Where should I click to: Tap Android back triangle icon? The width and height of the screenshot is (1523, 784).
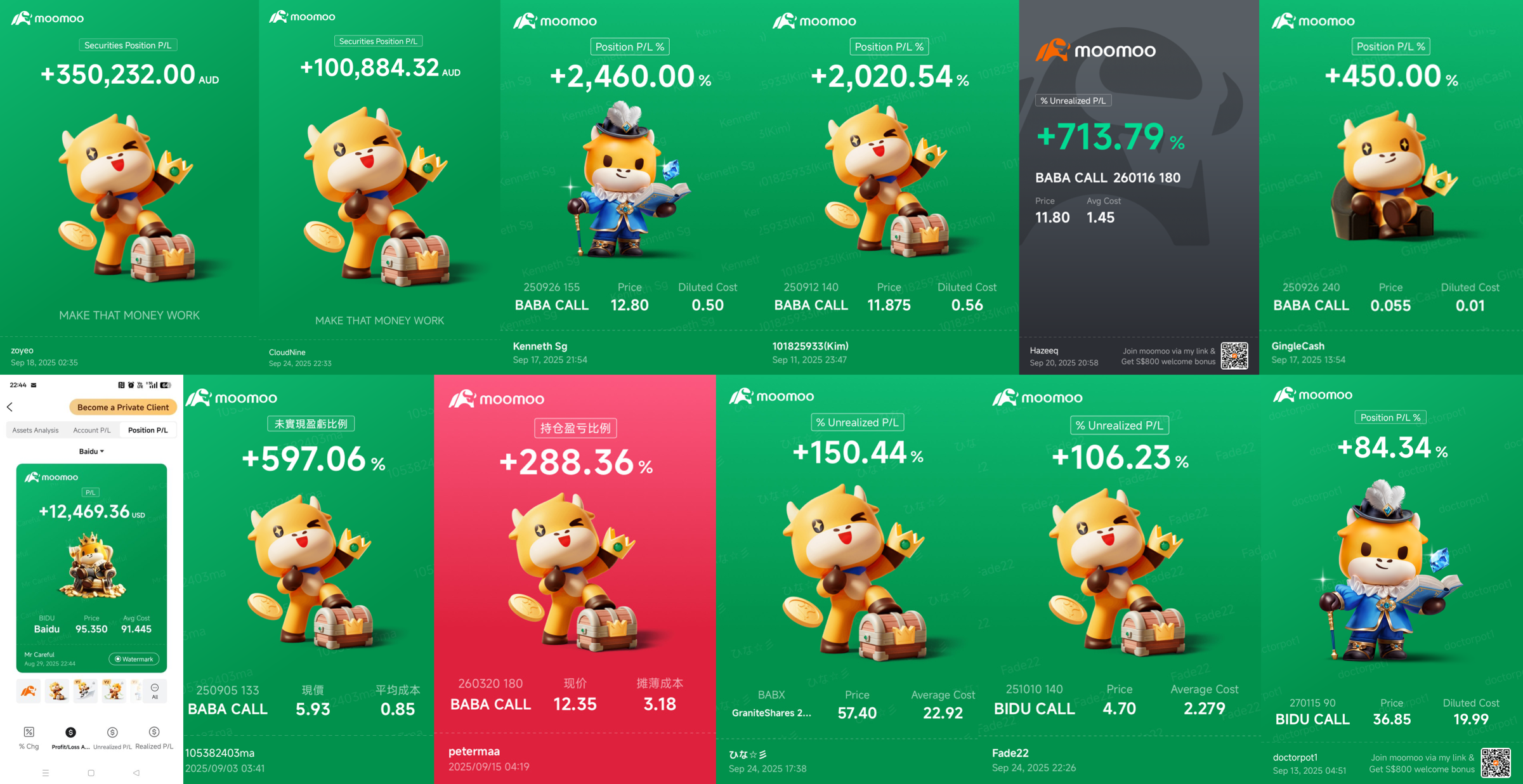coord(136,773)
